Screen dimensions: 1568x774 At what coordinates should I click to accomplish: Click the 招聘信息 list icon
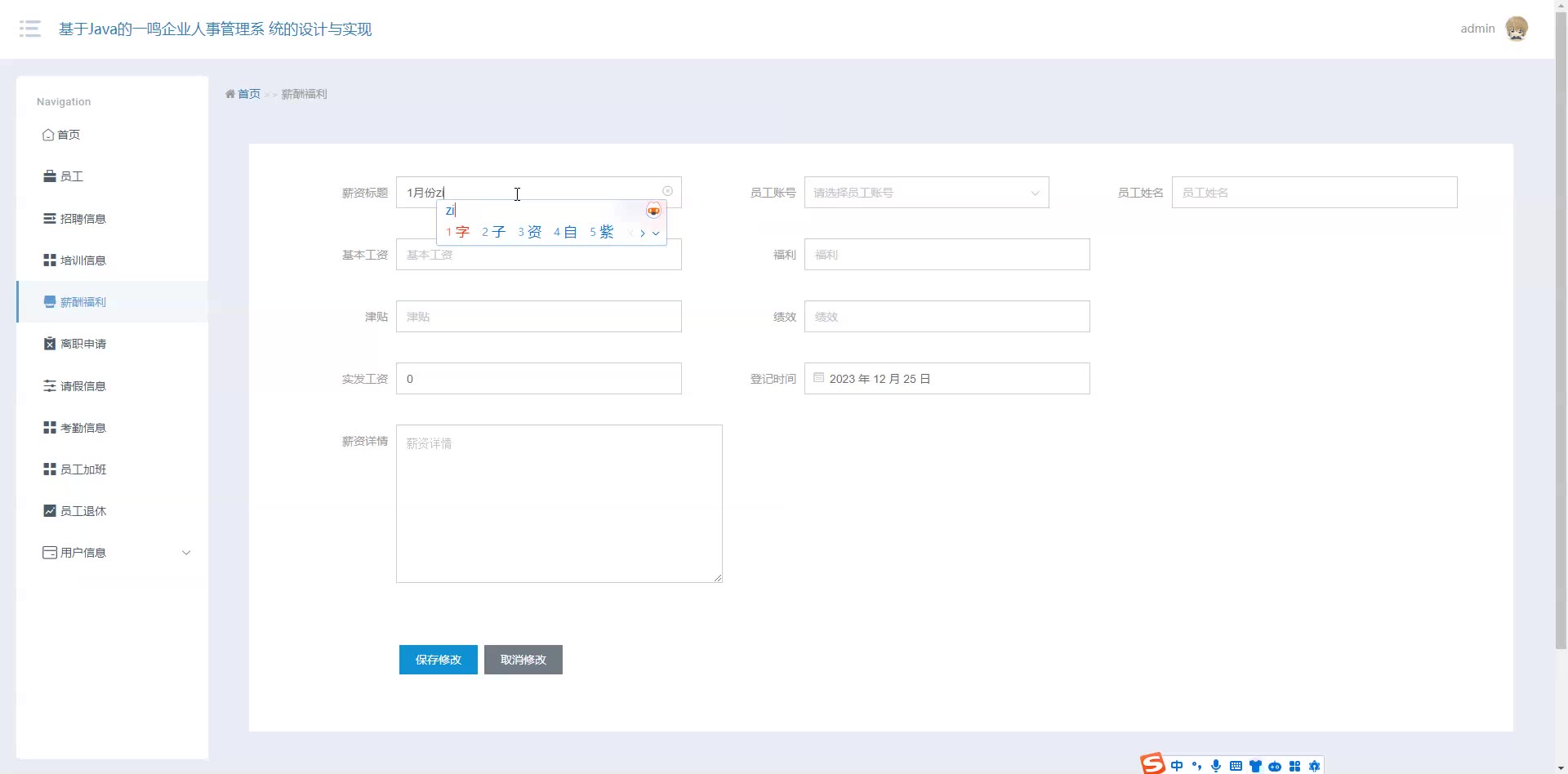point(50,219)
